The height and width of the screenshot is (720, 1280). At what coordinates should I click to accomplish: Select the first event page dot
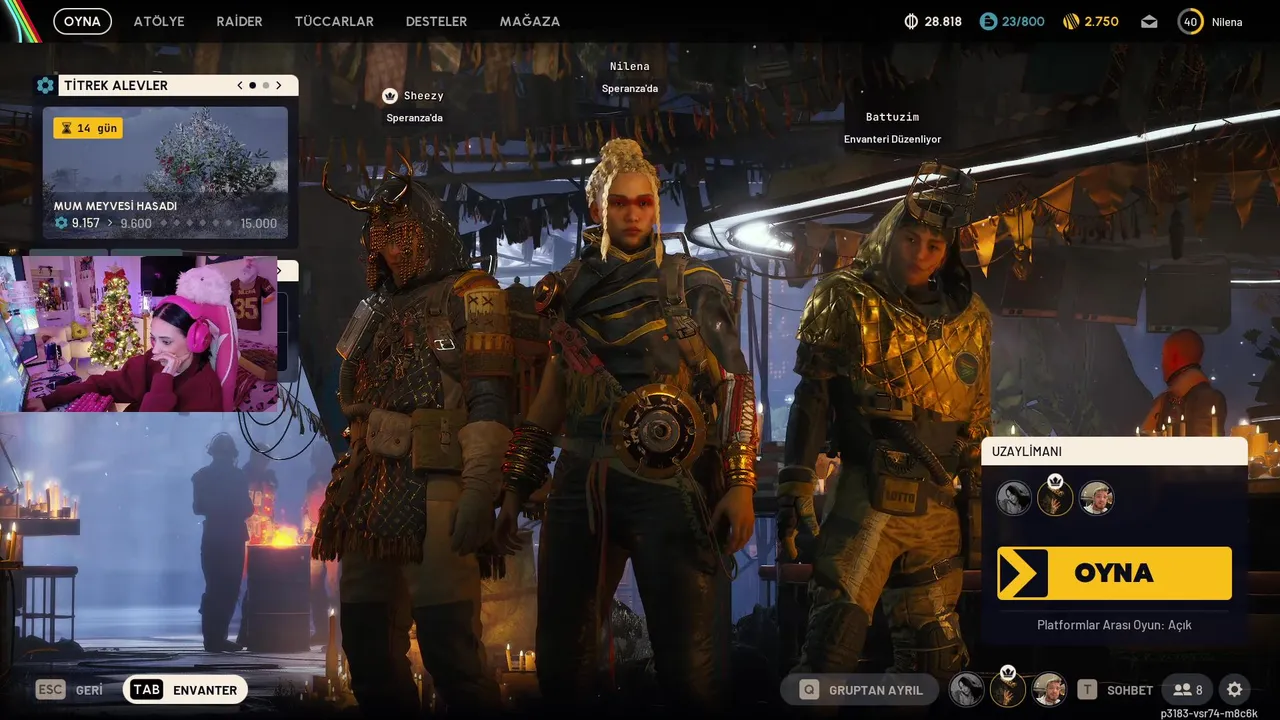click(x=252, y=86)
